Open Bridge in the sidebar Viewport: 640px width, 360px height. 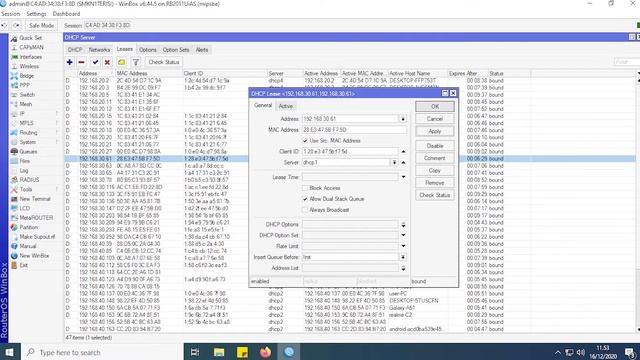pos(27,76)
